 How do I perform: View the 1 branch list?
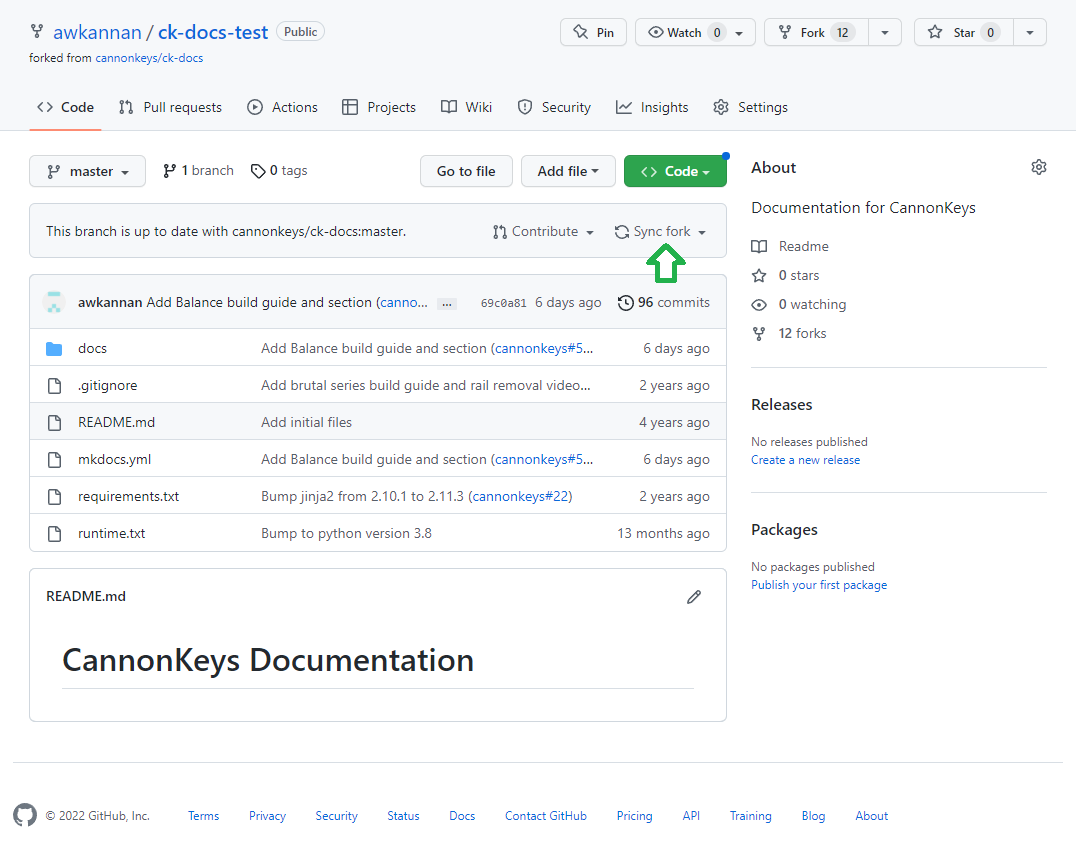point(198,171)
